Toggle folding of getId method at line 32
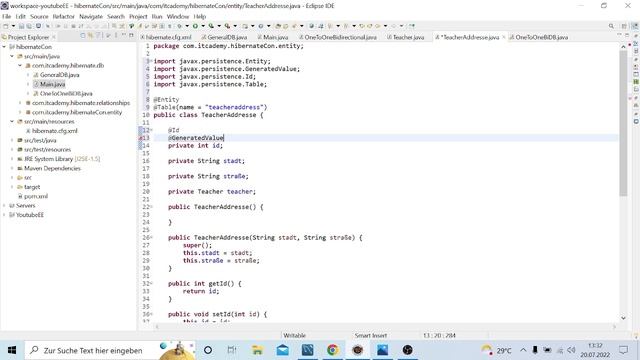Viewport: 640px width, 360px height. click(x=151, y=284)
